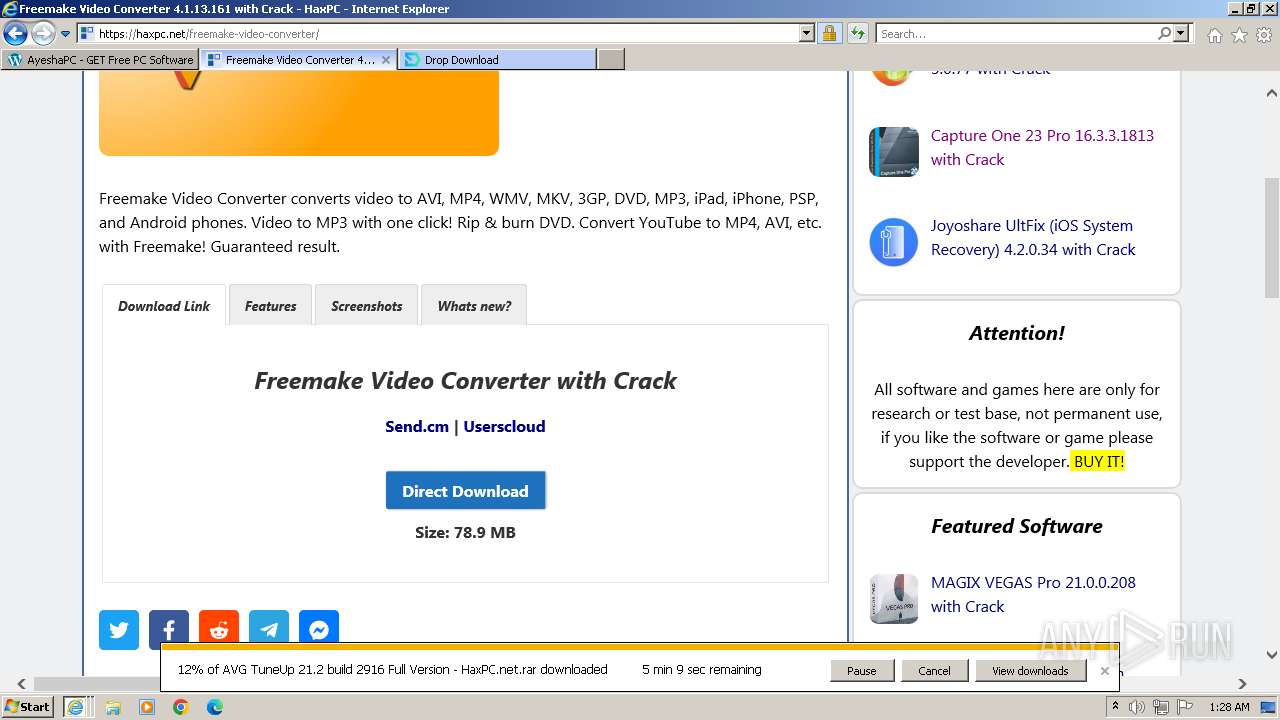Close the Freemake Video Converter tab
Viewport: 1280px width, 720px height.
(x=386, y=60)
